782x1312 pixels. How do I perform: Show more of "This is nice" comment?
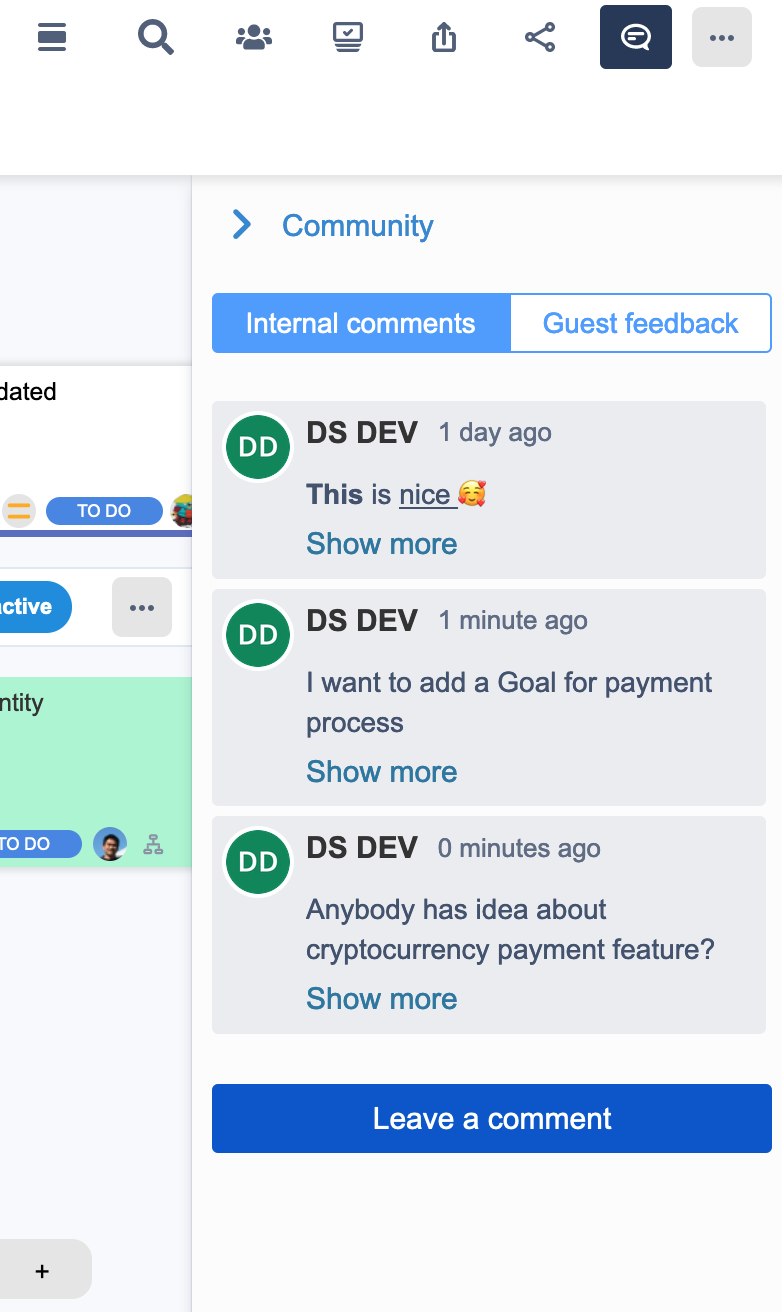(x=381, y=544)
